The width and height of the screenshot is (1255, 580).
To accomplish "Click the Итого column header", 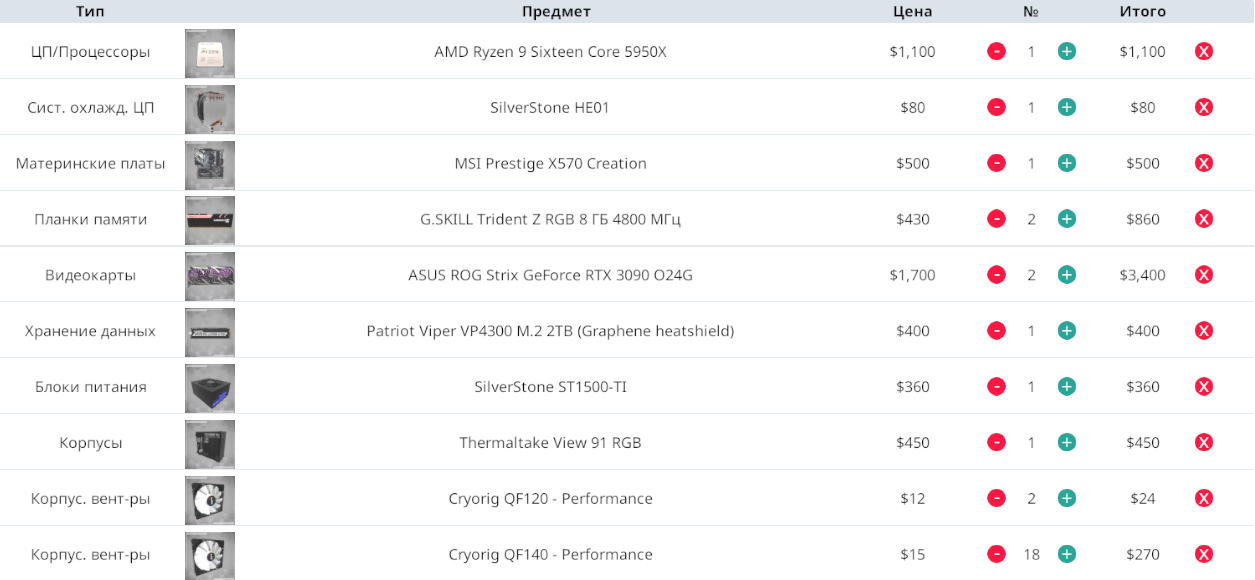I will [1143, 12].
